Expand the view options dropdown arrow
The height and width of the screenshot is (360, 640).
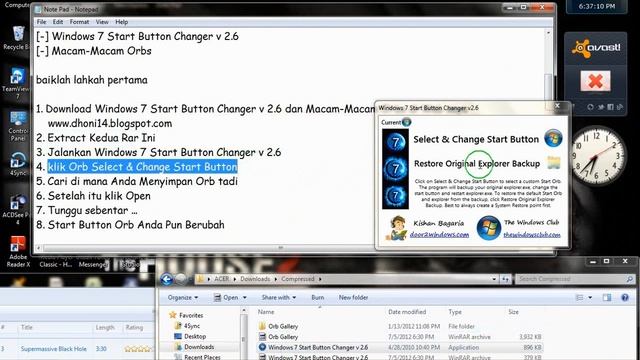click(x=590, y=298)
